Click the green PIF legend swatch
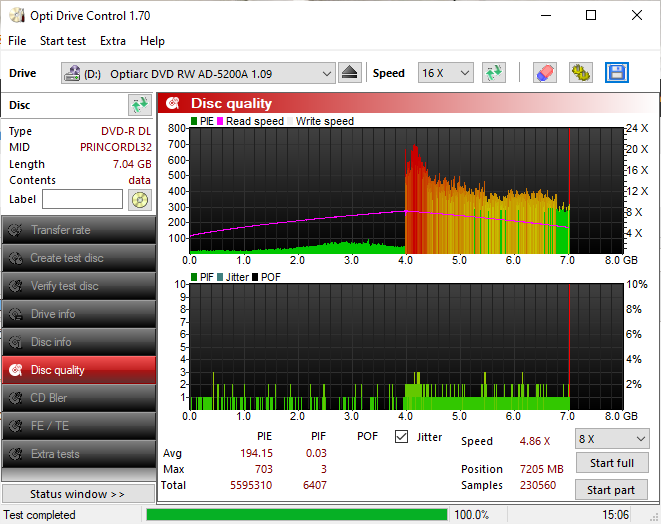The image size is (661, 524). click(194, 277)
